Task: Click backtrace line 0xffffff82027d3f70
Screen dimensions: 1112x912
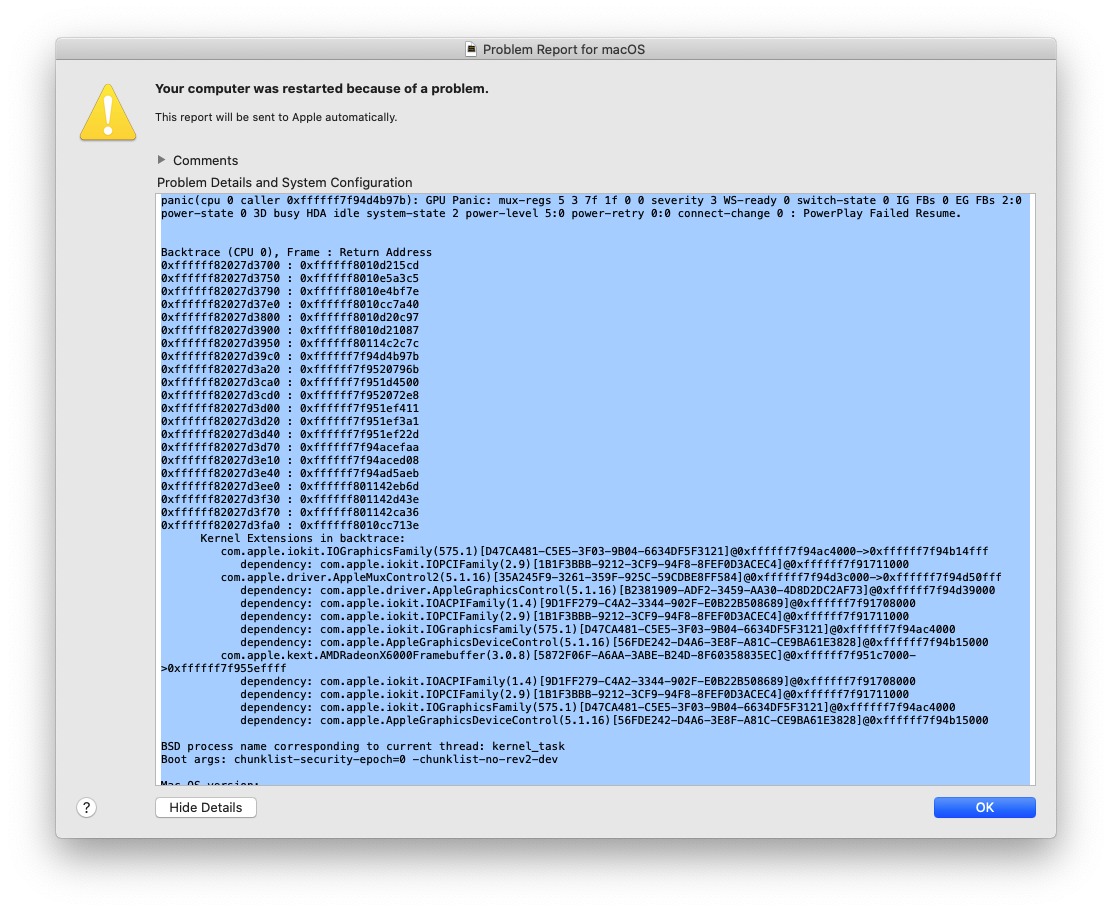Action: coord(290,513)
